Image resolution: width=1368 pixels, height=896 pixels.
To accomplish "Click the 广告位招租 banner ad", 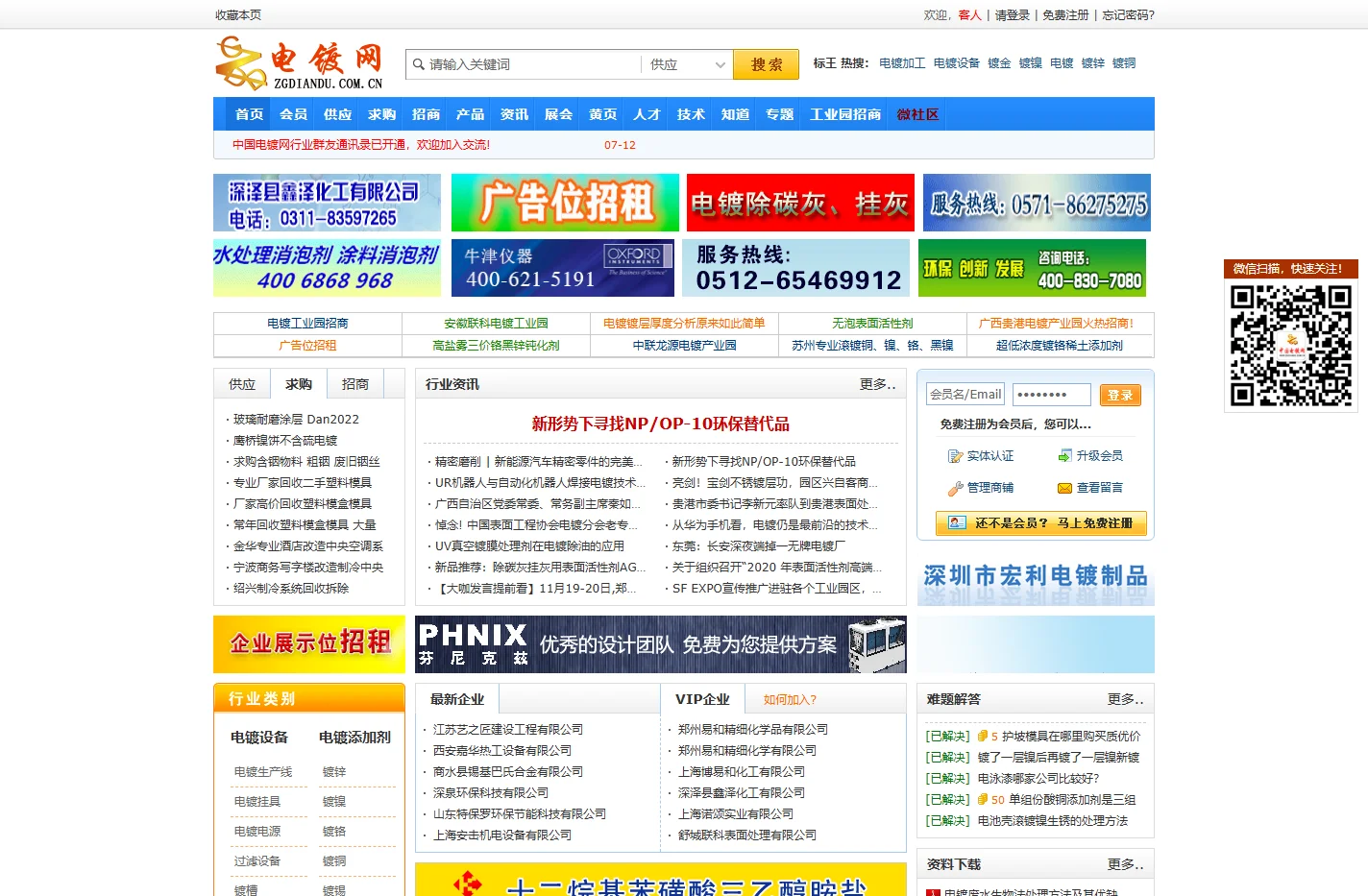I will (x=565, y=203).
